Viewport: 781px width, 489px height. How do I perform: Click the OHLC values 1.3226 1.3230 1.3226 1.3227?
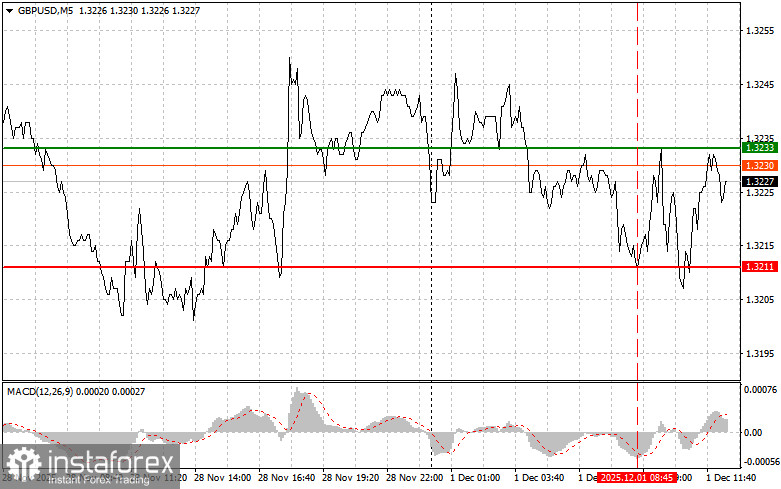(x=140, y=10)
